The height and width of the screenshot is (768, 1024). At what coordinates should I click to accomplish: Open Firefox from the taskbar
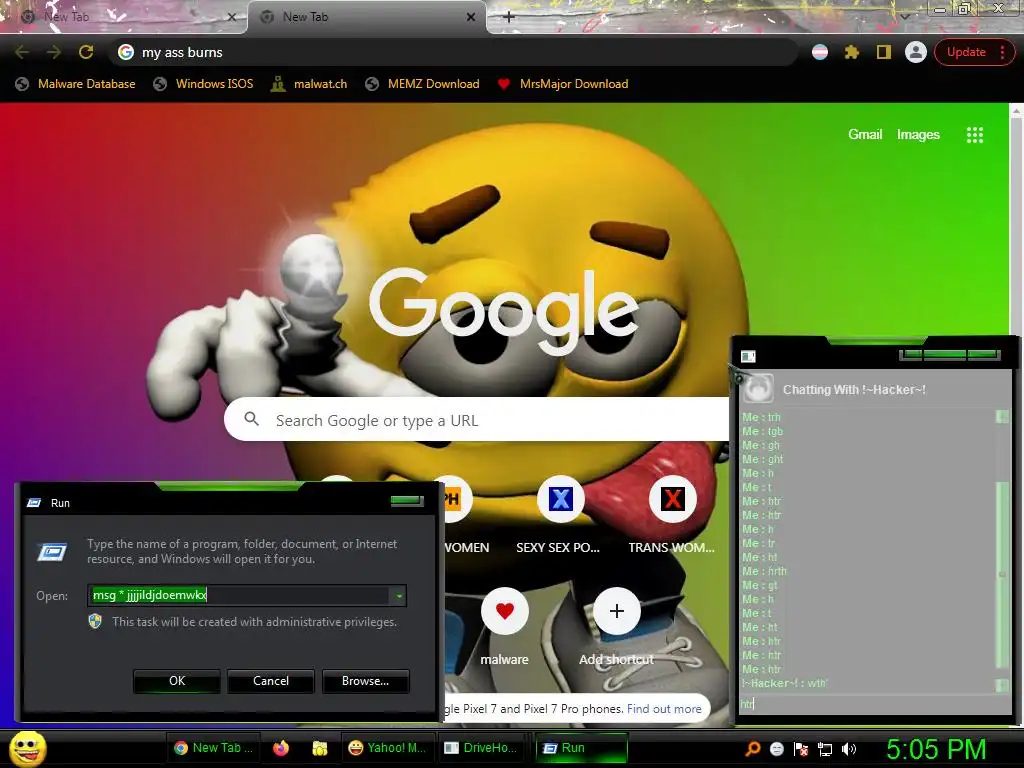281,748
